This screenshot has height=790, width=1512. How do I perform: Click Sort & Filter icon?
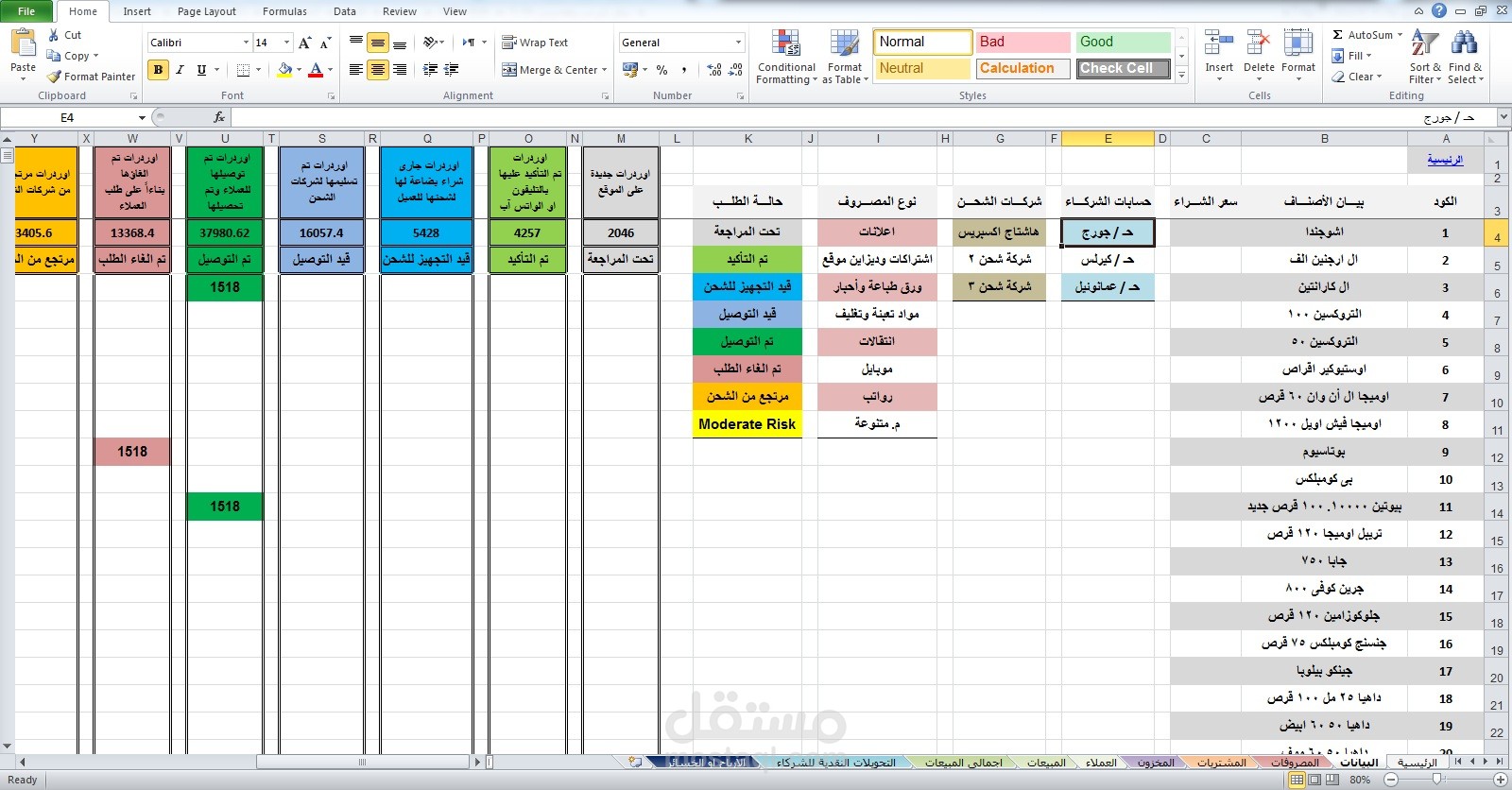click(1424, 43)
